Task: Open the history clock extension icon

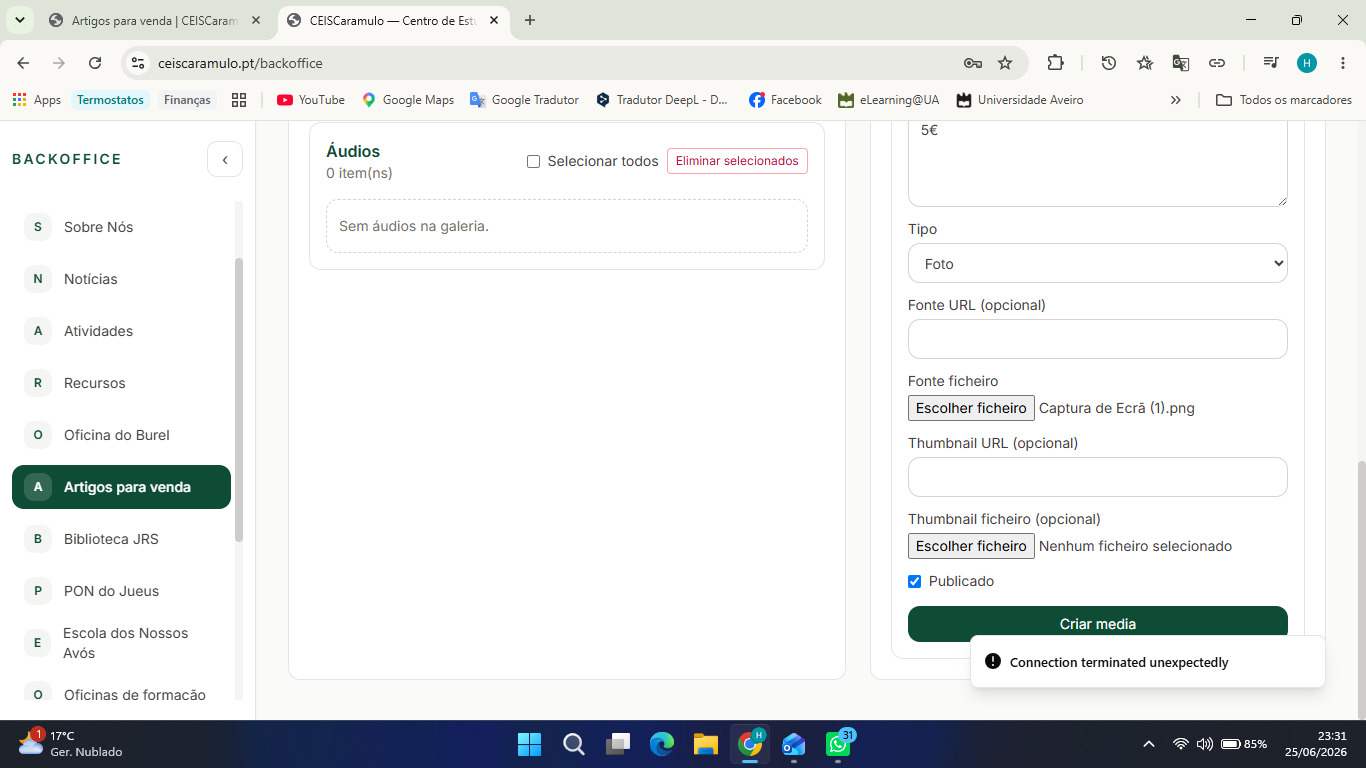Action: [x=1109, y=63]
